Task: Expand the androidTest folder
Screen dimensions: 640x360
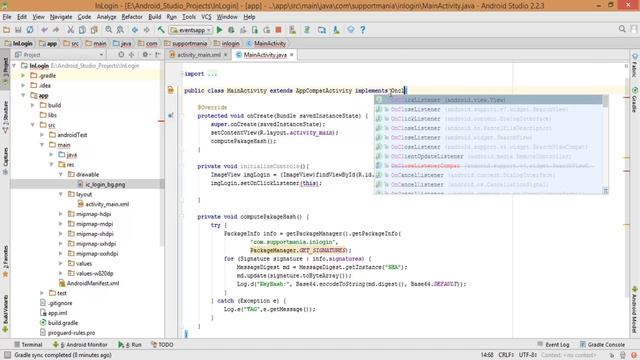Action: point(42,135)
